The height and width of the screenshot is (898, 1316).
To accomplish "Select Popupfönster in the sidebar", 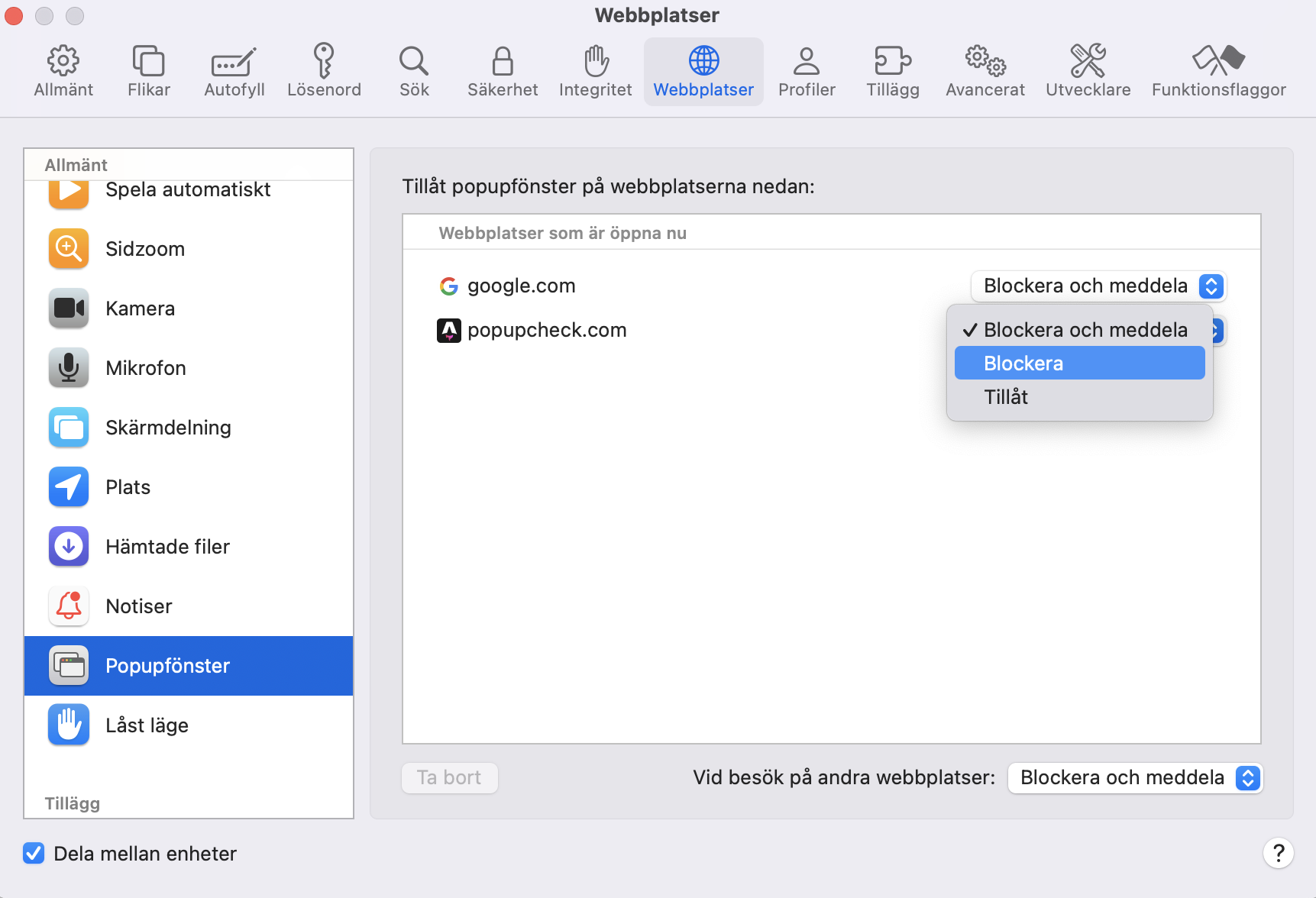I will (x=189, y=666).
